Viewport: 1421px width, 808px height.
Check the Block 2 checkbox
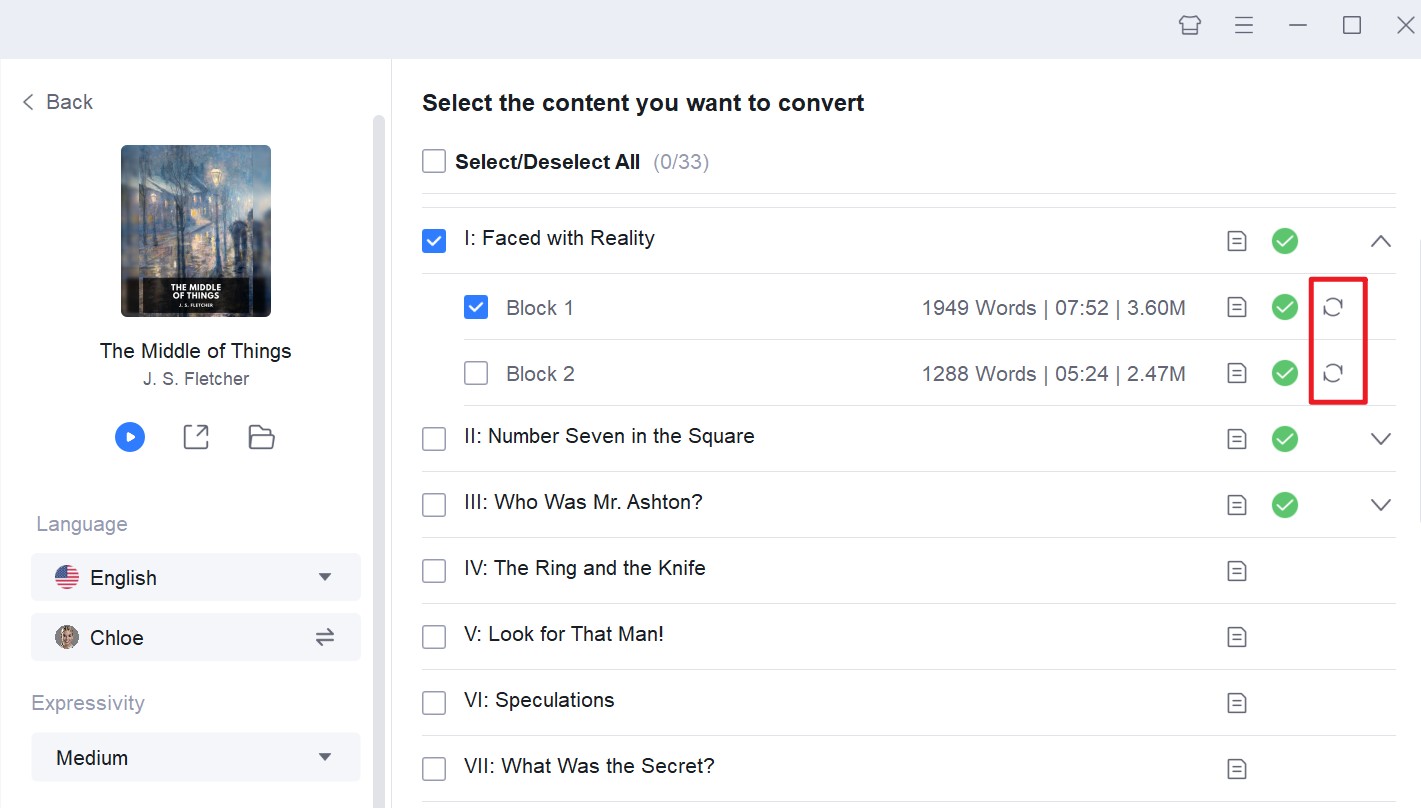pyautogui.click(x=476, y=374)
